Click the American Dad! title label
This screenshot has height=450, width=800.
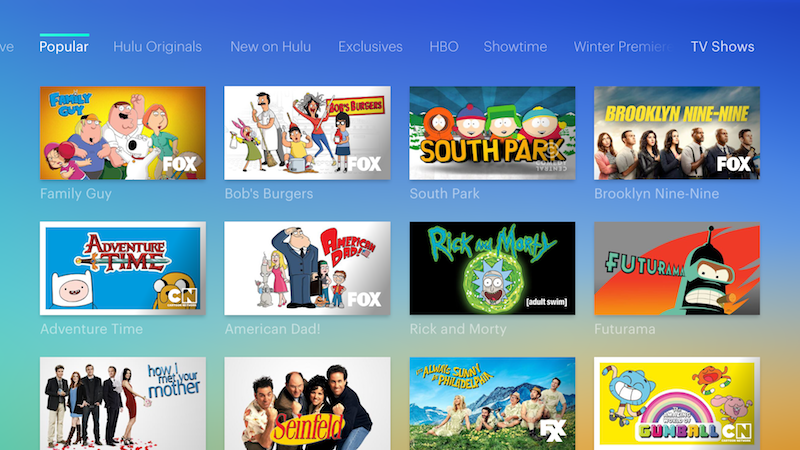272,329
